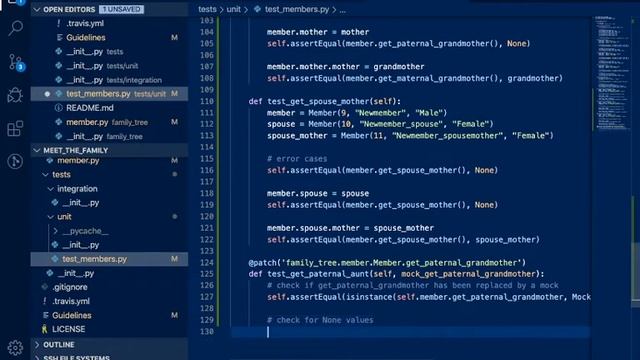
Task: Open the Run and Debug view
Action: click(15, 95)
